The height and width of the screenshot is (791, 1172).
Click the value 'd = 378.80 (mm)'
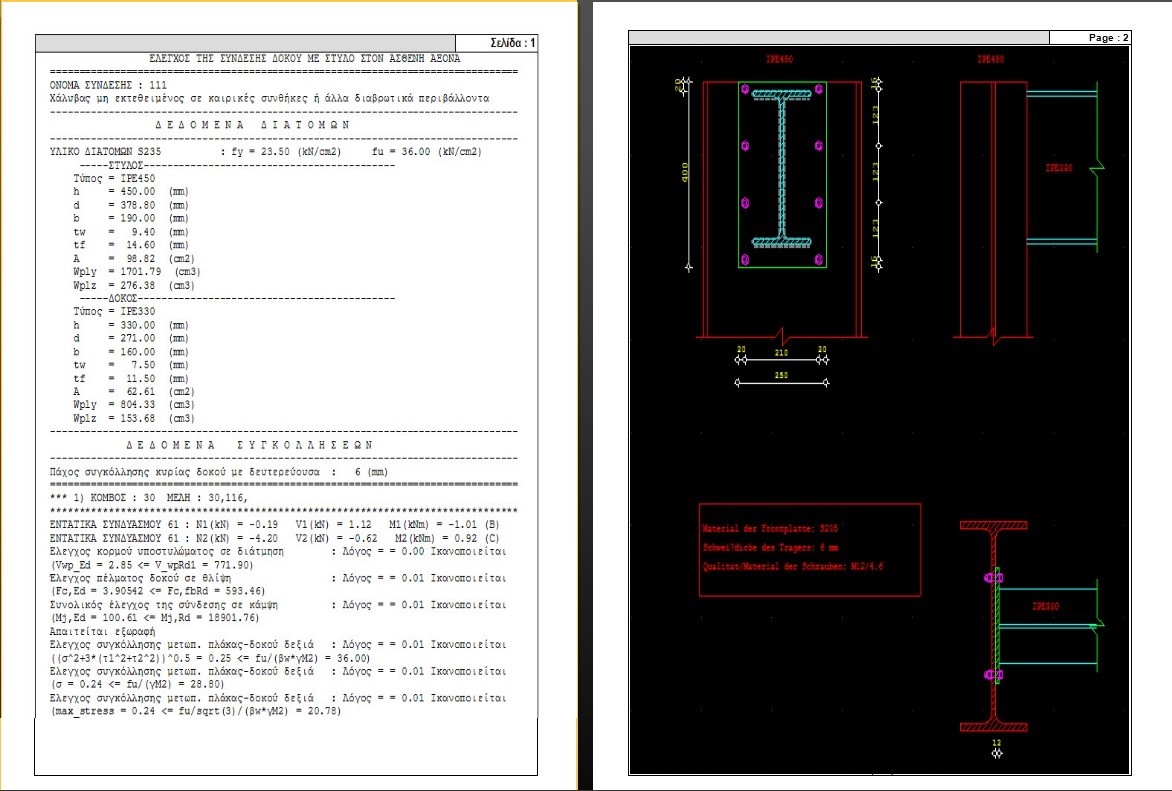pyautogui.click(x=131, y=205)
